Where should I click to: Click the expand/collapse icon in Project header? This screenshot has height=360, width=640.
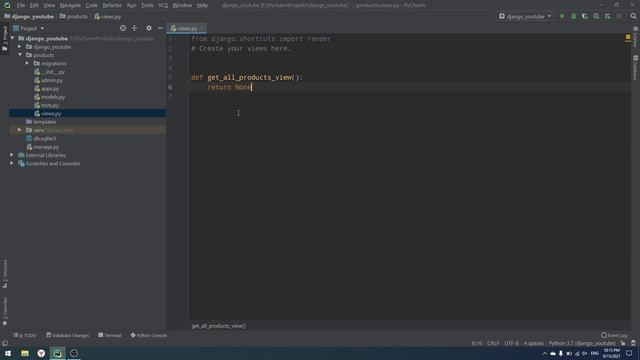pos(134,28)
